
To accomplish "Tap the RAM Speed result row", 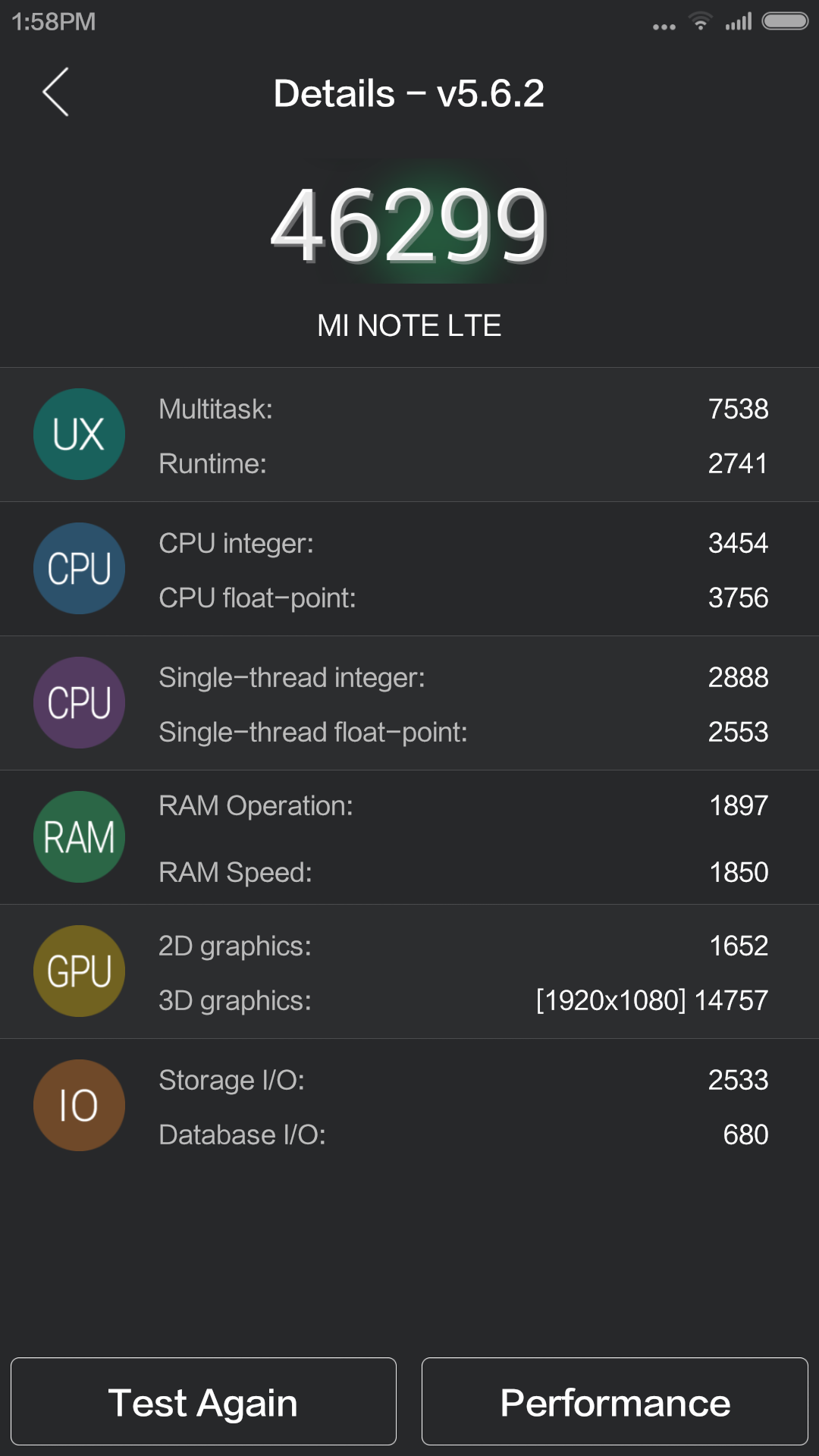I will [x=463, y=873].
